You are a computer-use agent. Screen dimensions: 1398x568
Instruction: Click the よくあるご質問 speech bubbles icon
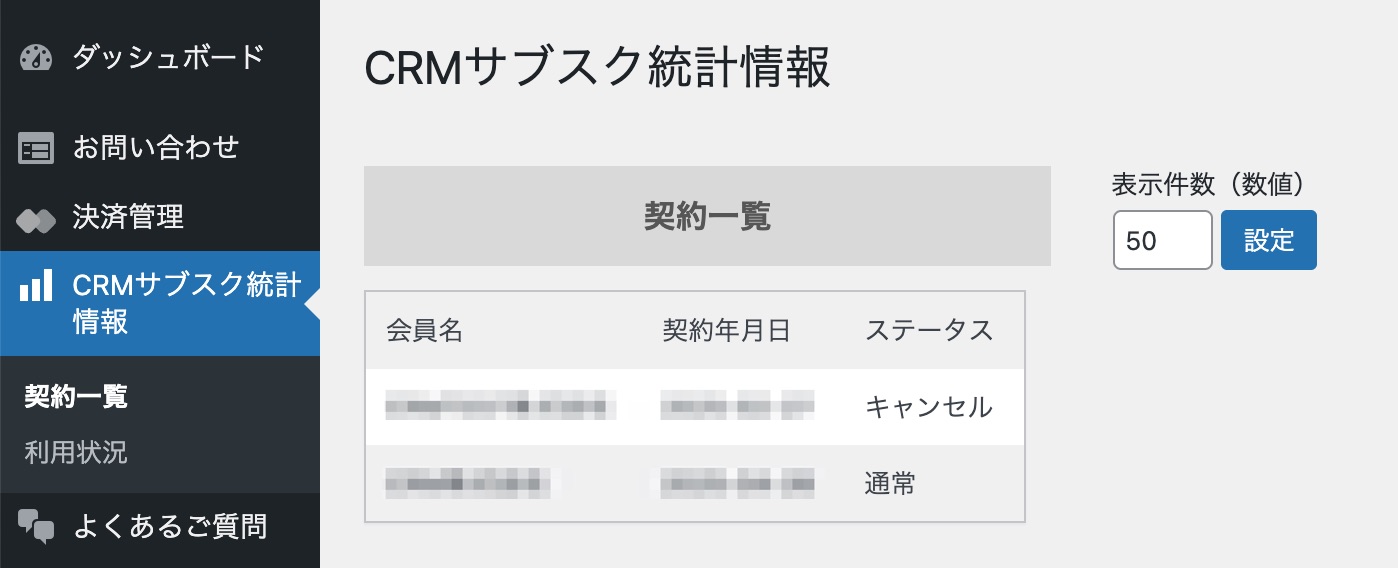[x=36, y=526]
